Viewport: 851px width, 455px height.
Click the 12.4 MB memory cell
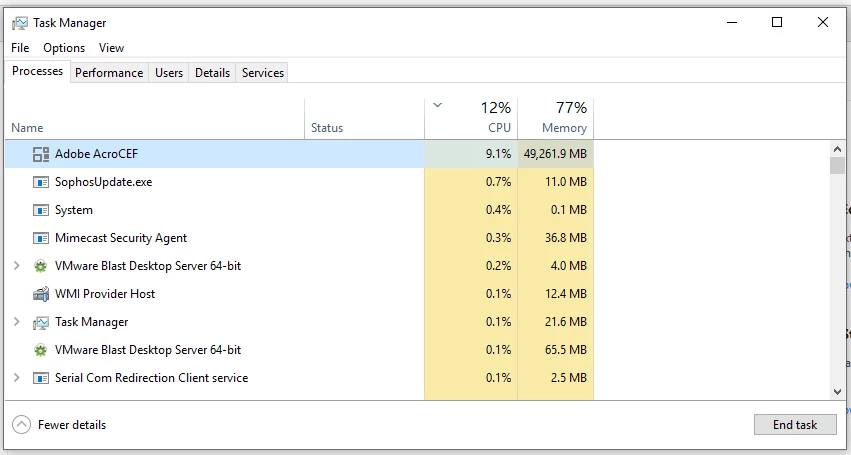(555, 294)
